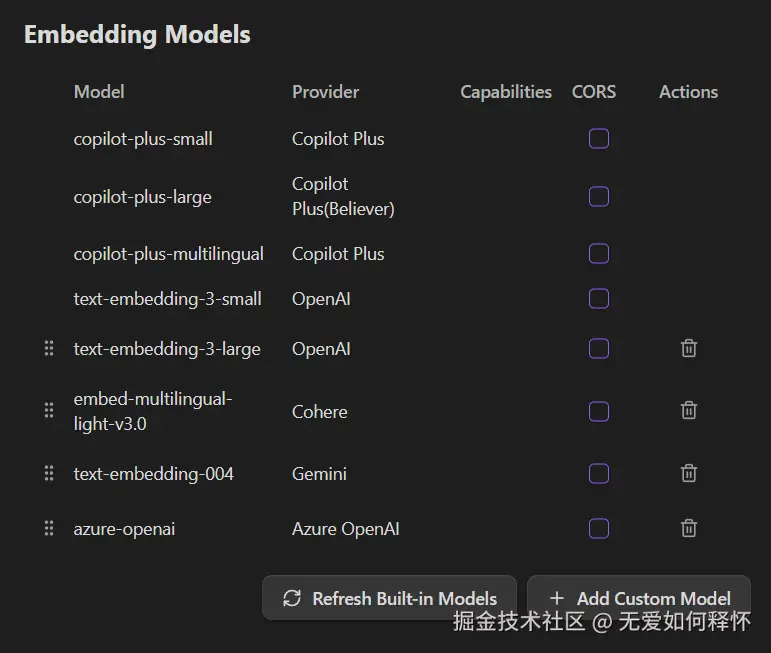Check the azure-openai CORS checkbox
This screenshot has height=653, width=771.
pyautogui.click(x=599, y=528)
